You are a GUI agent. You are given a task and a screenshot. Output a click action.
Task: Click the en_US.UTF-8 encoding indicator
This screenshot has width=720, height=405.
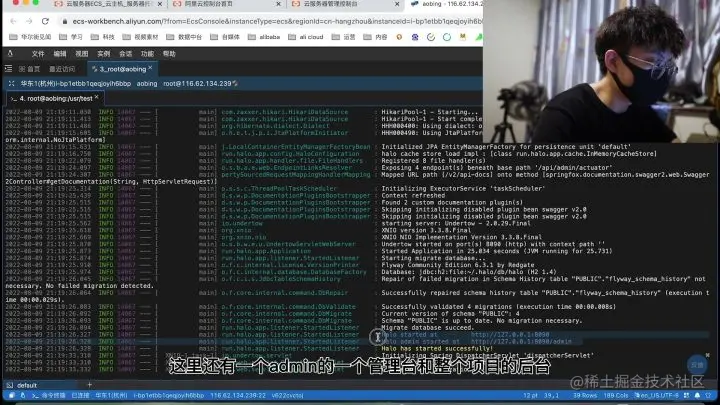pos(657,395)
